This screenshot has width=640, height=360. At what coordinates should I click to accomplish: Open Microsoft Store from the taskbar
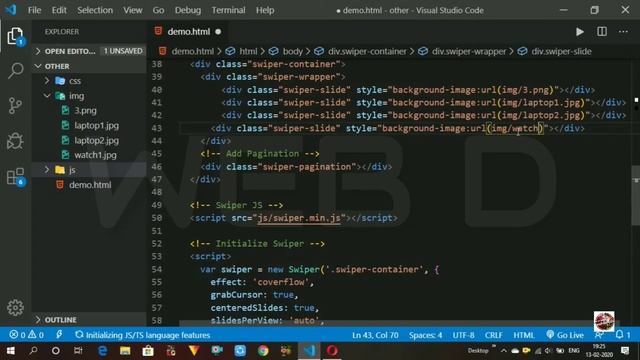tap(148, 351)
